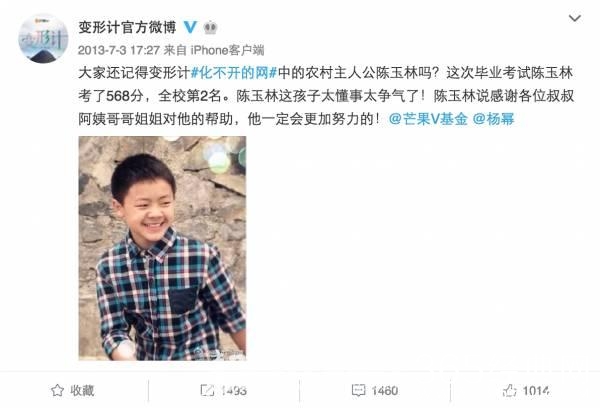600x408 pixels.
Task: Click the 变形计 profile avatar
Action: [x=43, y=39]
